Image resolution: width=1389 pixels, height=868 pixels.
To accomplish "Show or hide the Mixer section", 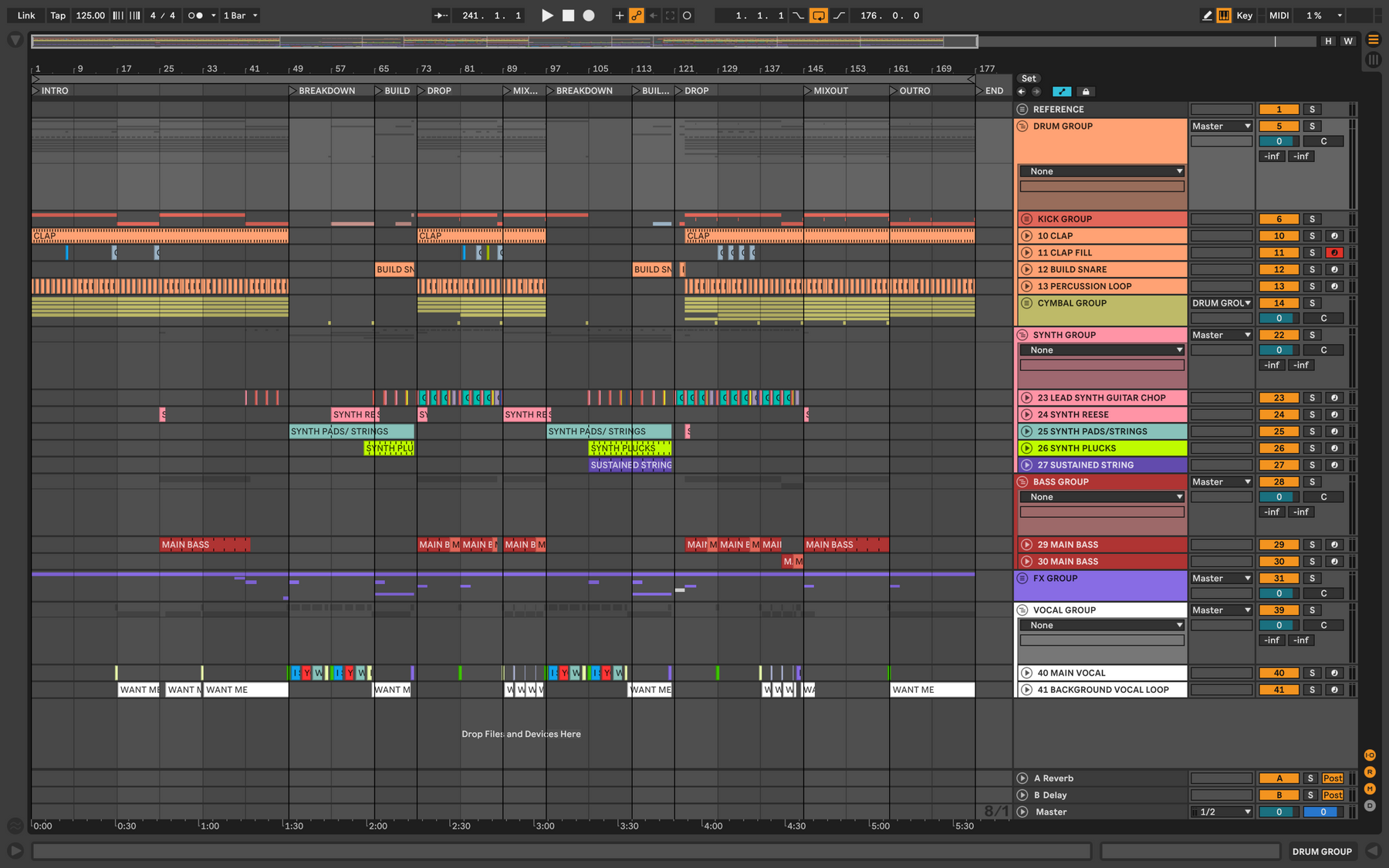I will (x=1370, y=789).
